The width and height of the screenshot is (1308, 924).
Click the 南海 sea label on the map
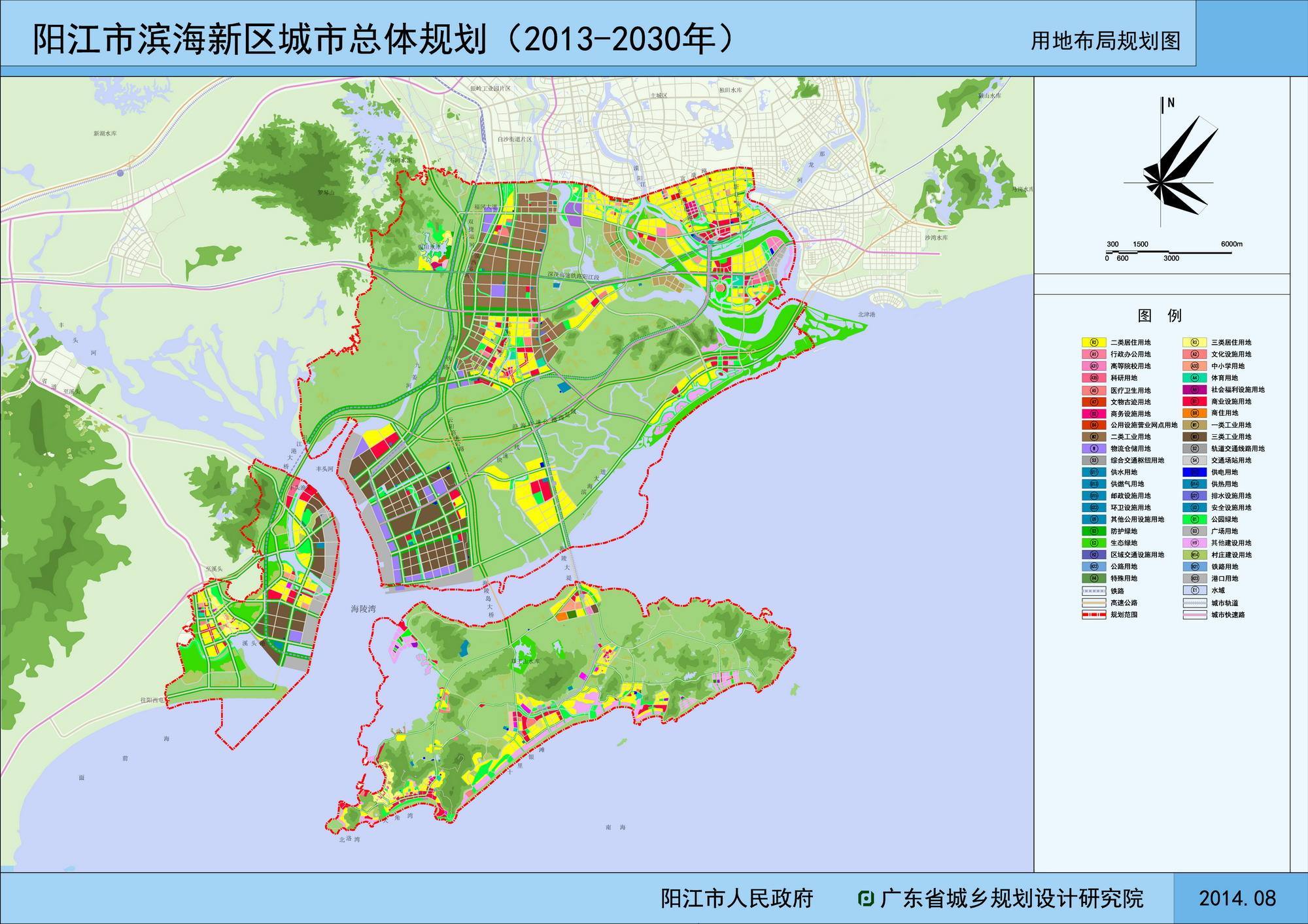tap(615, 827)
